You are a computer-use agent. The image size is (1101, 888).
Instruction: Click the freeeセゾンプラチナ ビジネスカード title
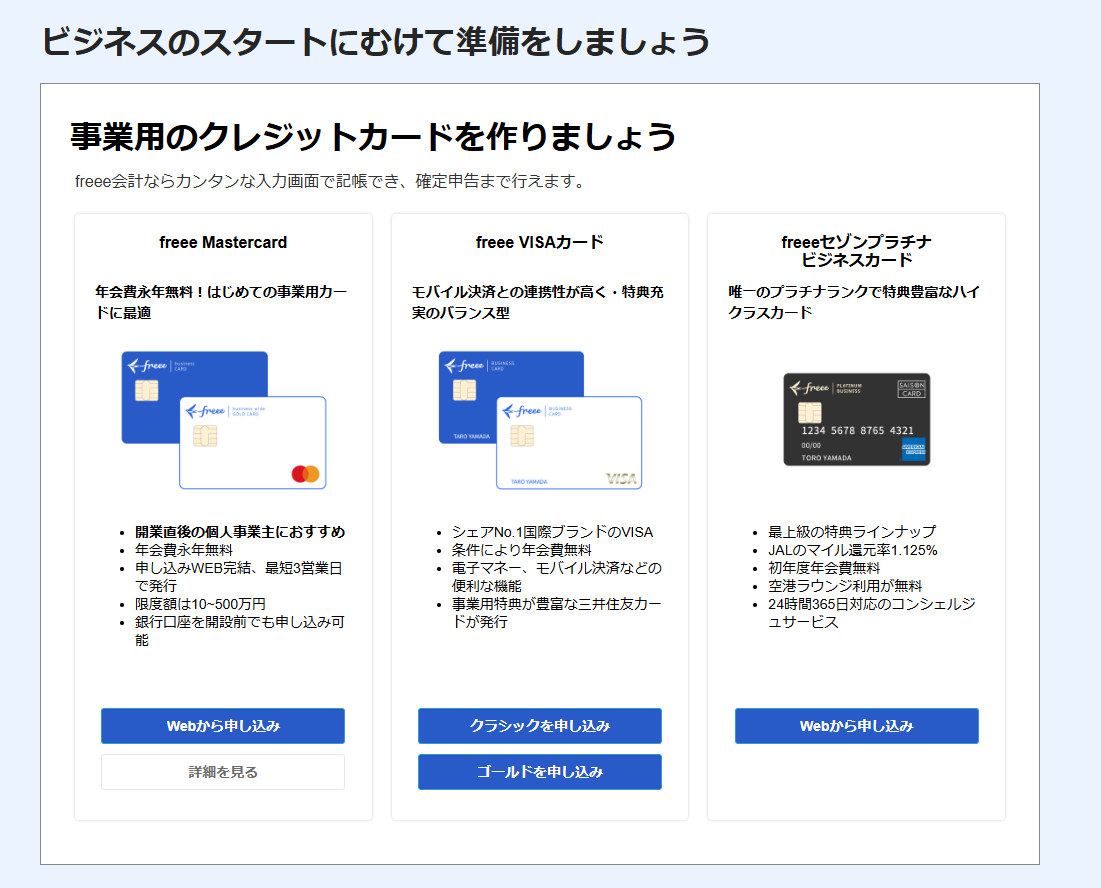tap(857, 251)
